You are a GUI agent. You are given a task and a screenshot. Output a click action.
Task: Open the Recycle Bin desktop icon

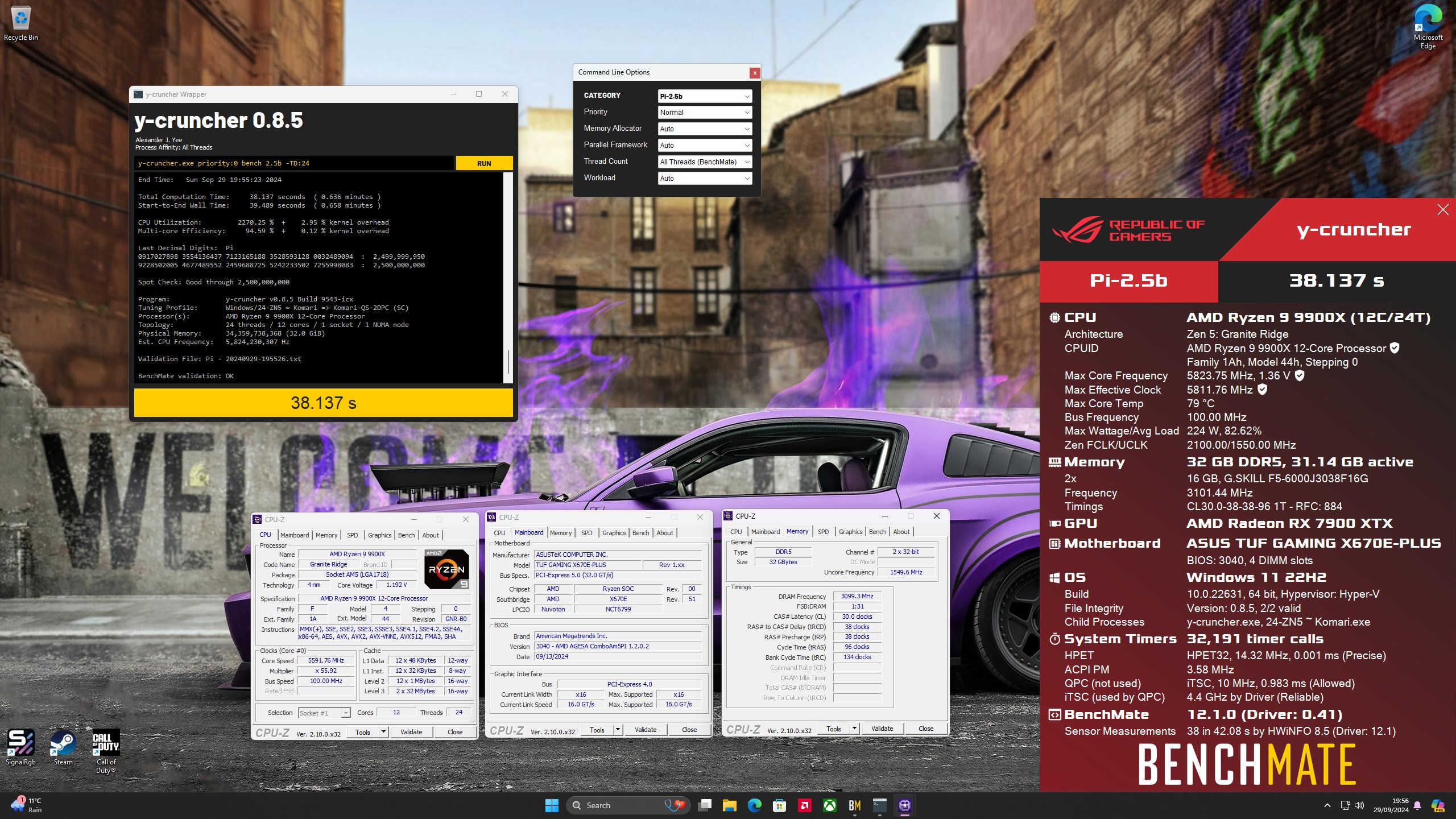pos(20,24)
